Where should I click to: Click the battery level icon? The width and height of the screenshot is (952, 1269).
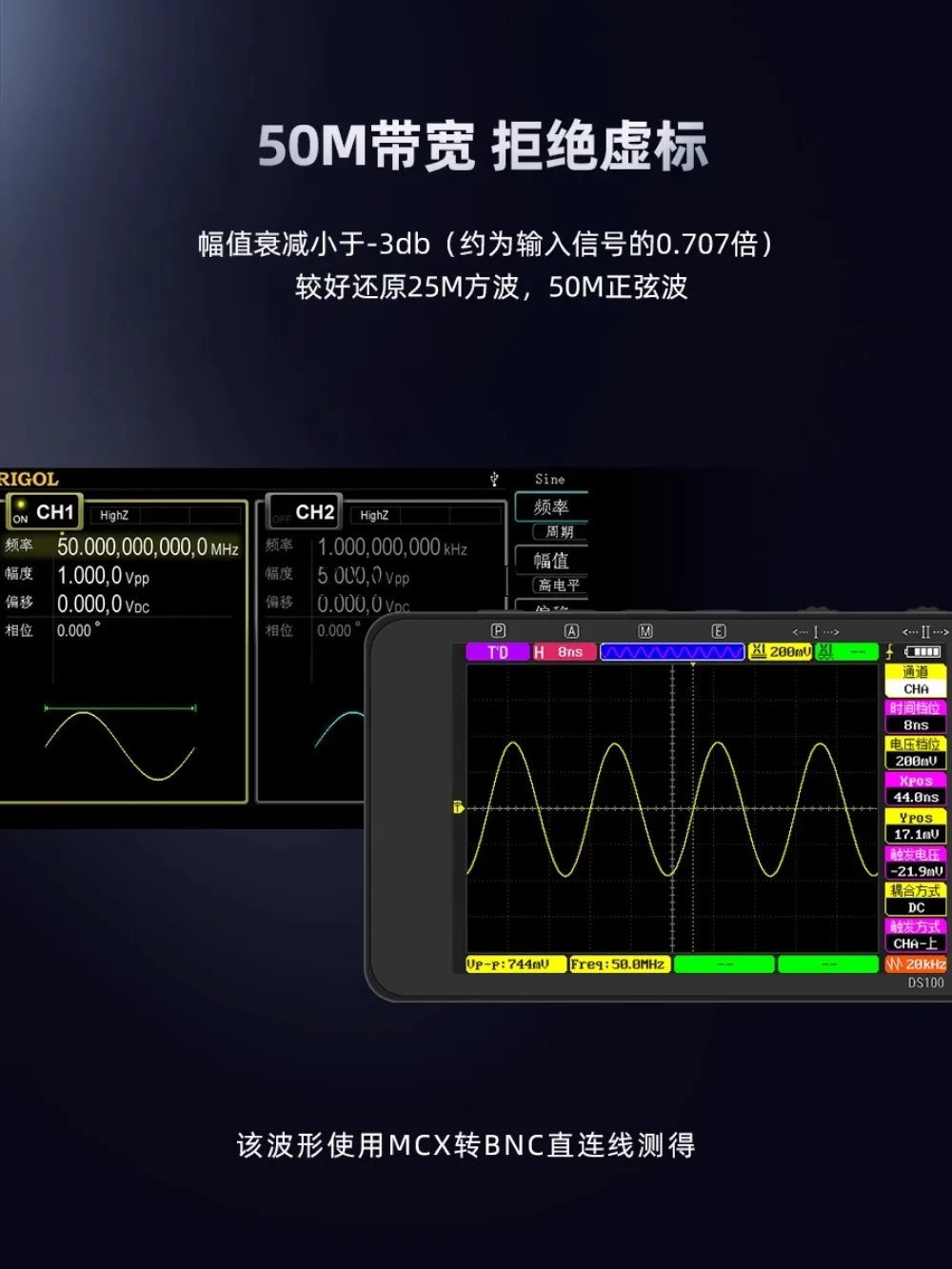(922, 652)
